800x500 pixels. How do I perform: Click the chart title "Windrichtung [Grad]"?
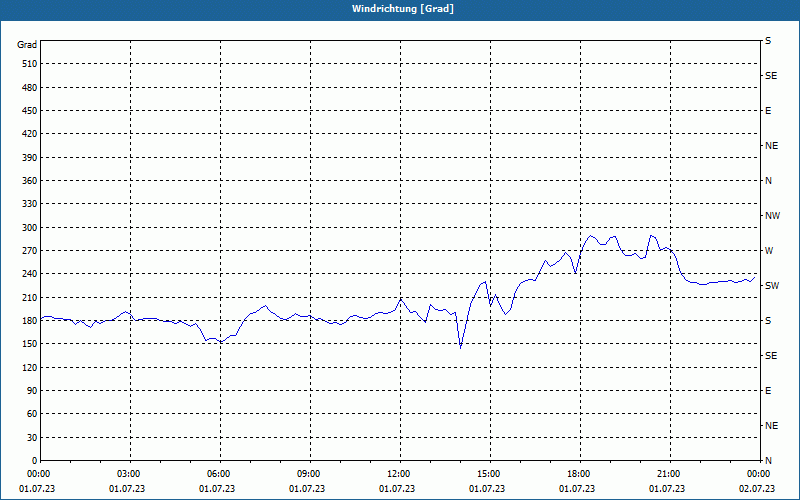pos(403,9)
